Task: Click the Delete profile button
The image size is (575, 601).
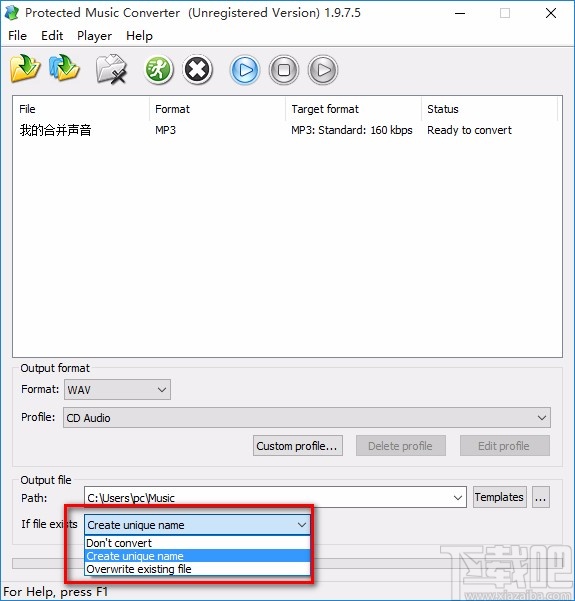Action: click(x=401, y=446)
